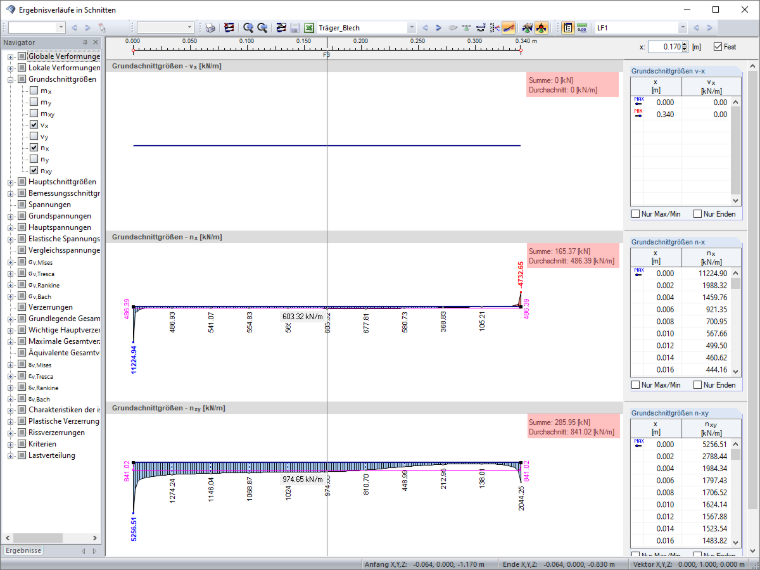The width and height of the screenshot is (760, 570).
Task: Check Nur Enden in the n-x table
Action: [697, 385]
